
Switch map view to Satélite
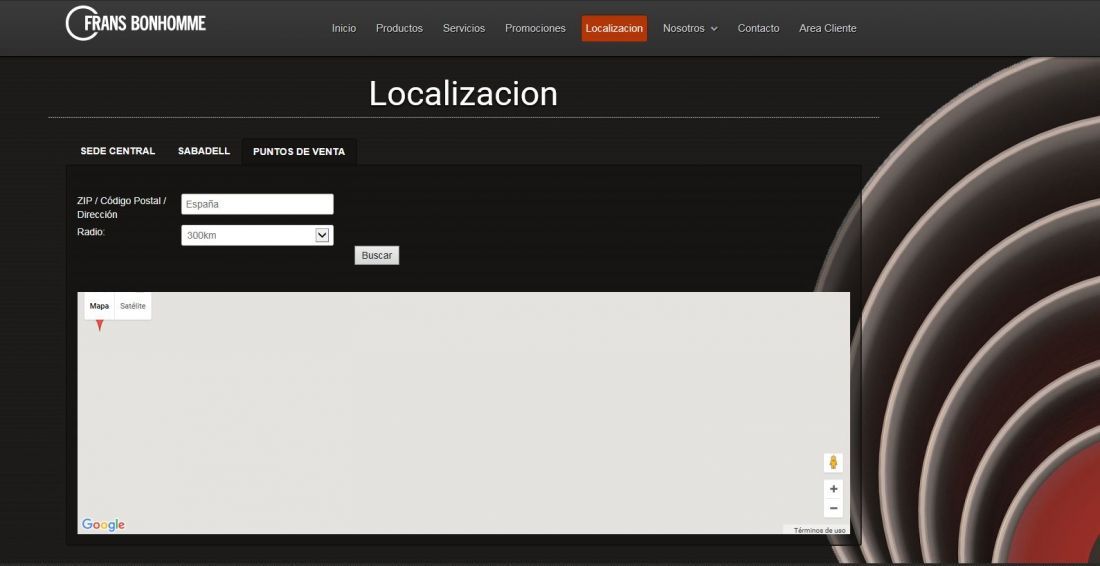click(x=133, y=306)
